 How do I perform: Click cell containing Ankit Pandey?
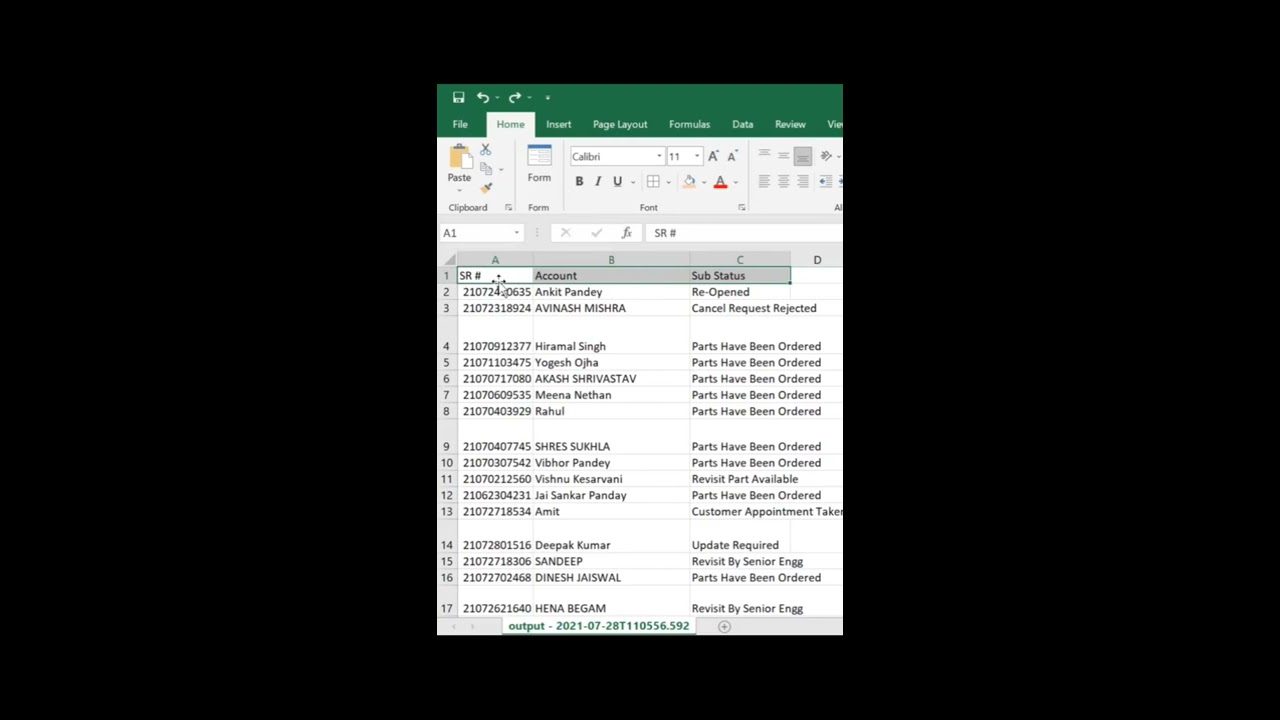click(x=611, y=292)
